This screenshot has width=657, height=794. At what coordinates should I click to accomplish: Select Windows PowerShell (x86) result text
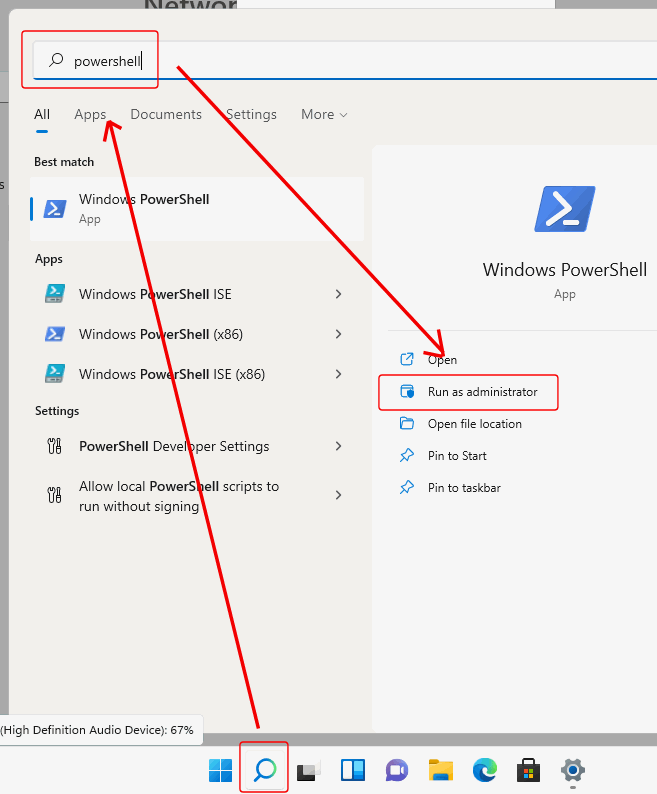coord(161,334)
